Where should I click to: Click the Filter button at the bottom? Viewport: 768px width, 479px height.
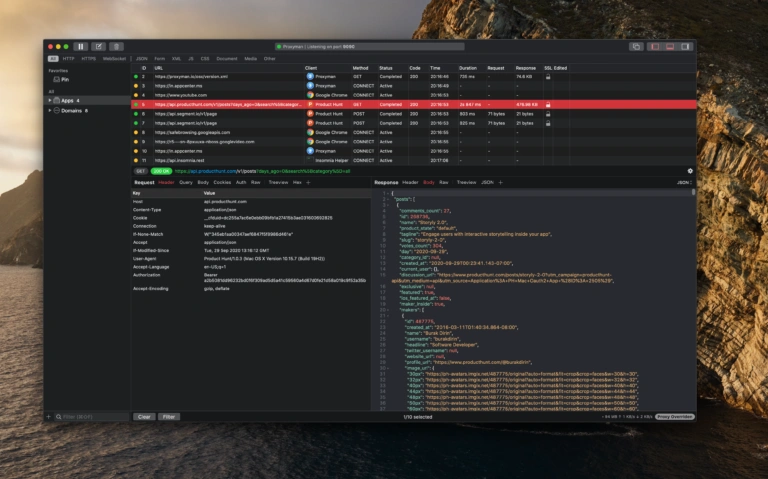click(168, 416)
